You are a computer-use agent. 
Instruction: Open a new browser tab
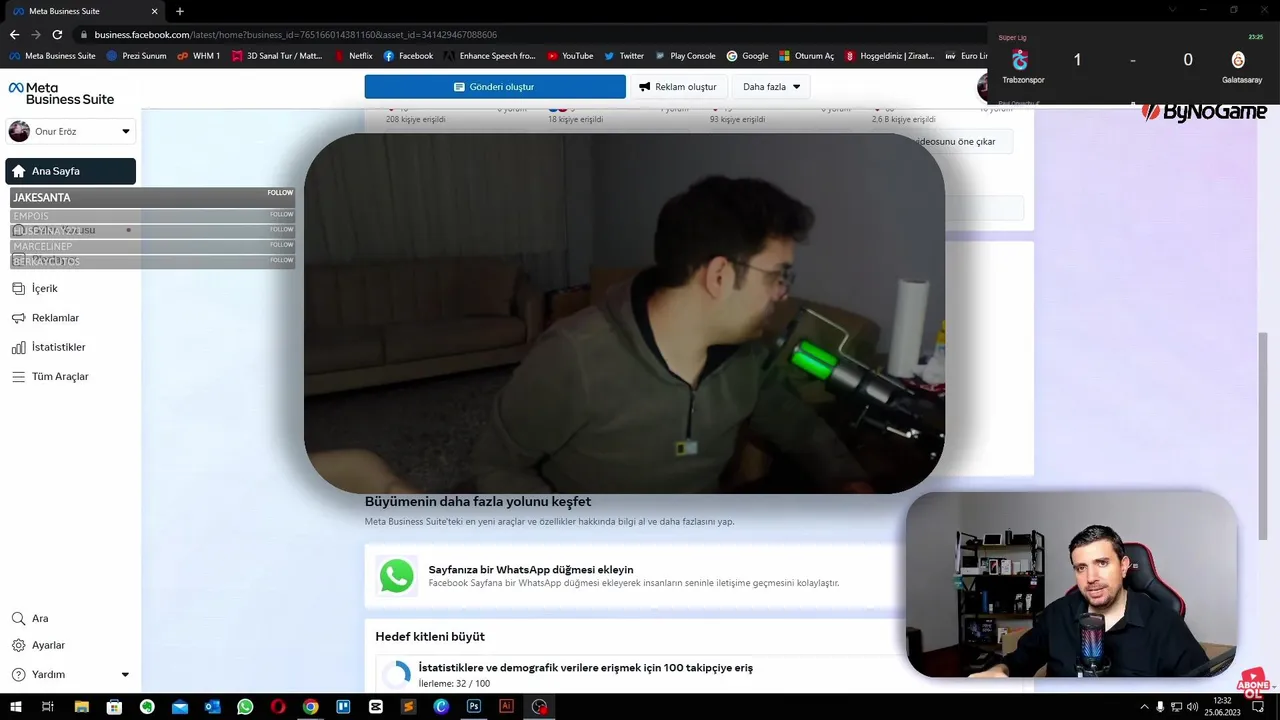[180, 11]
